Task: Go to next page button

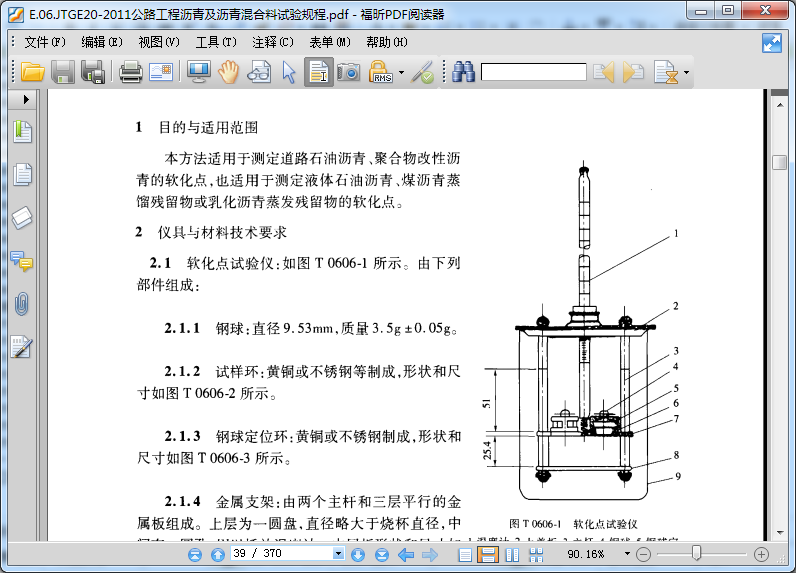Action: tap(357, 554)
